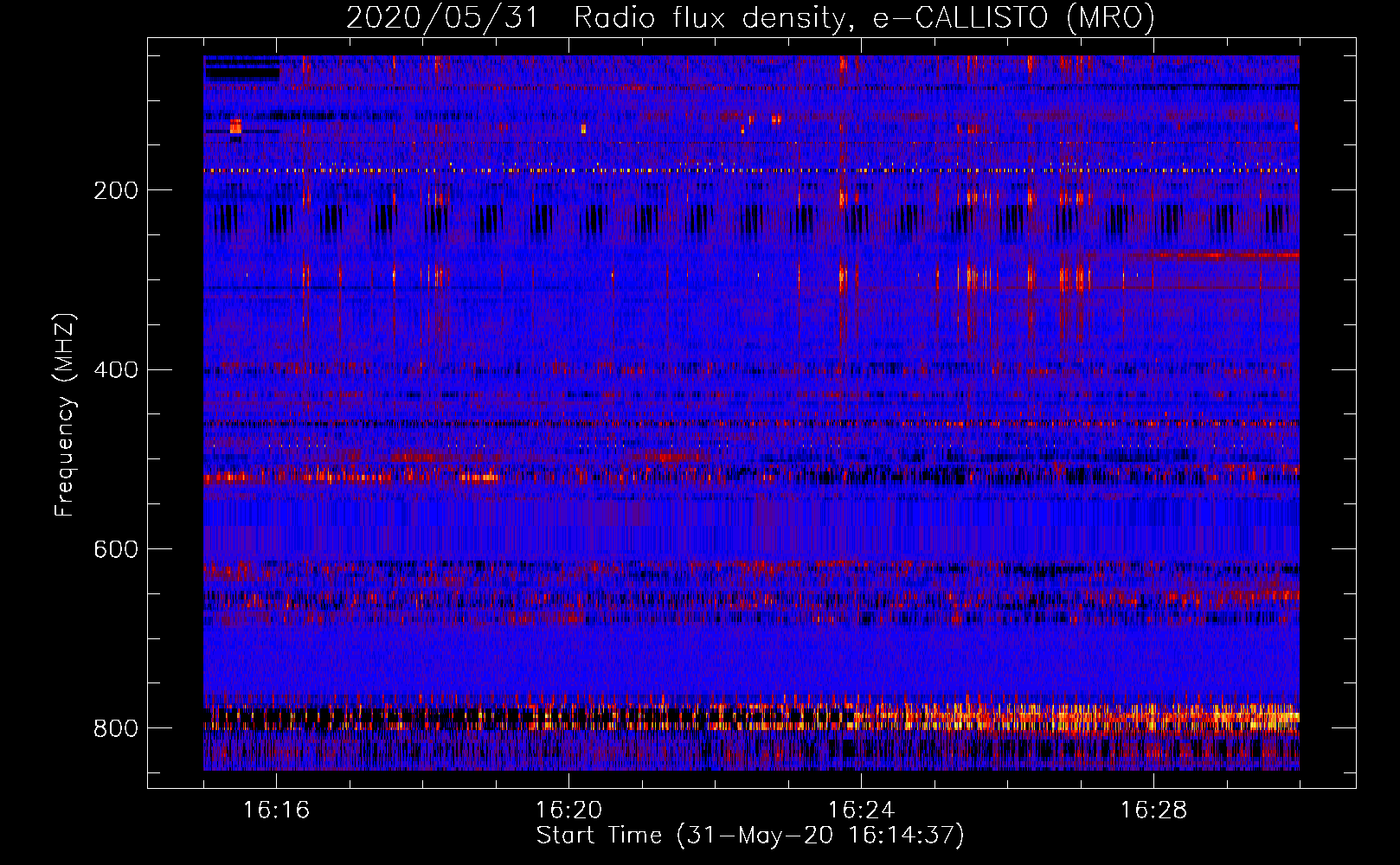Click the date text "2020/05/31" in the title
The image size is (1400, 865).
coord(441,18)
